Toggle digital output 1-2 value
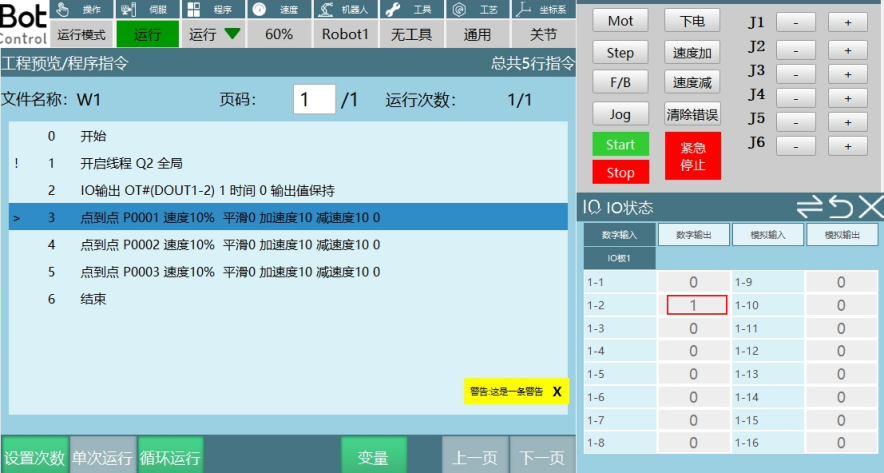 point(694,306)
